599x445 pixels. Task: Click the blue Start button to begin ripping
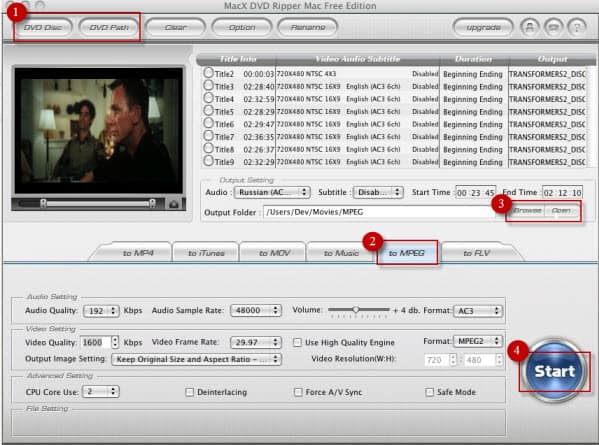point(554,371)
